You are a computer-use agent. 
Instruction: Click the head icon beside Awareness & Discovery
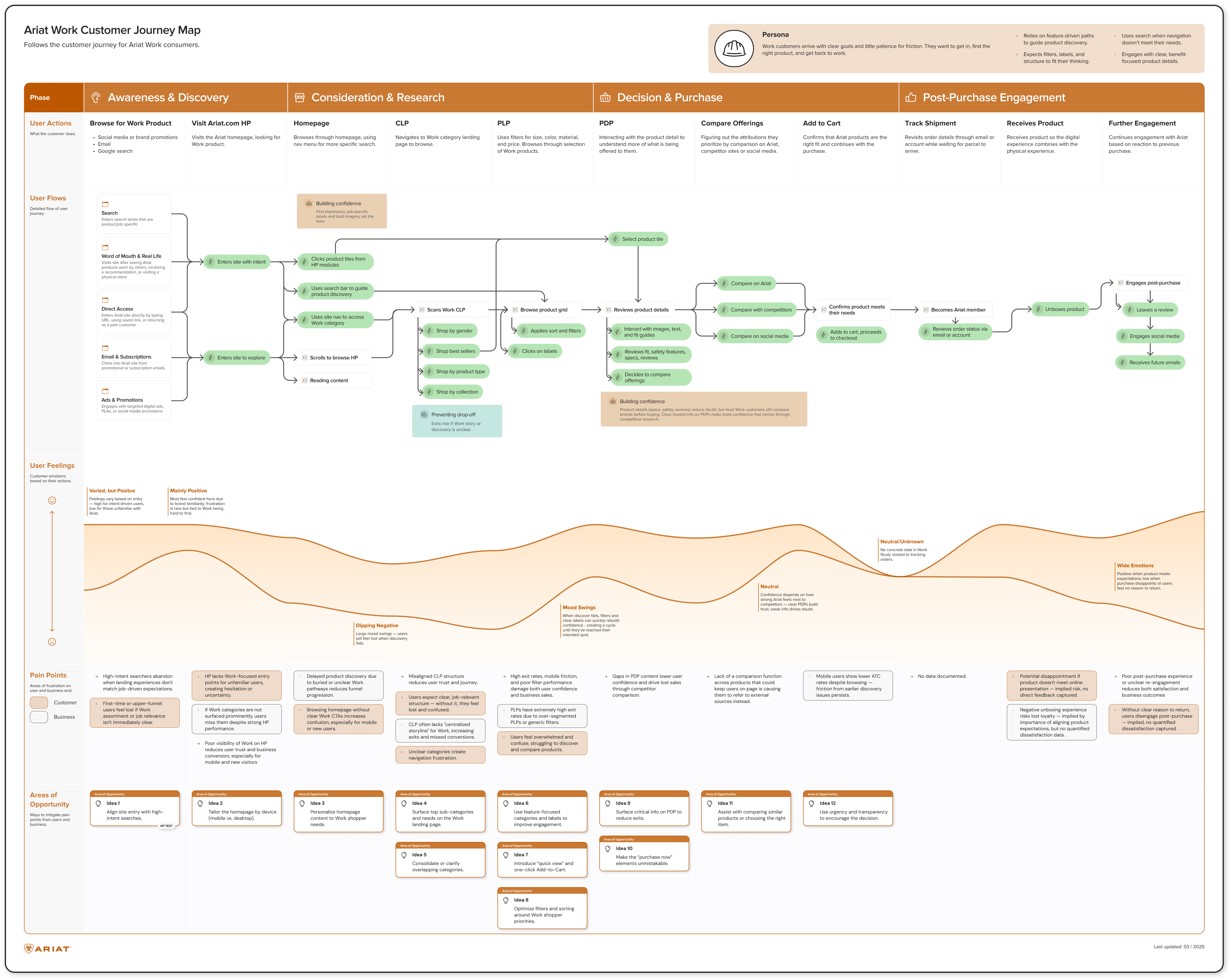pyautogui.click(x=96, y=98)
